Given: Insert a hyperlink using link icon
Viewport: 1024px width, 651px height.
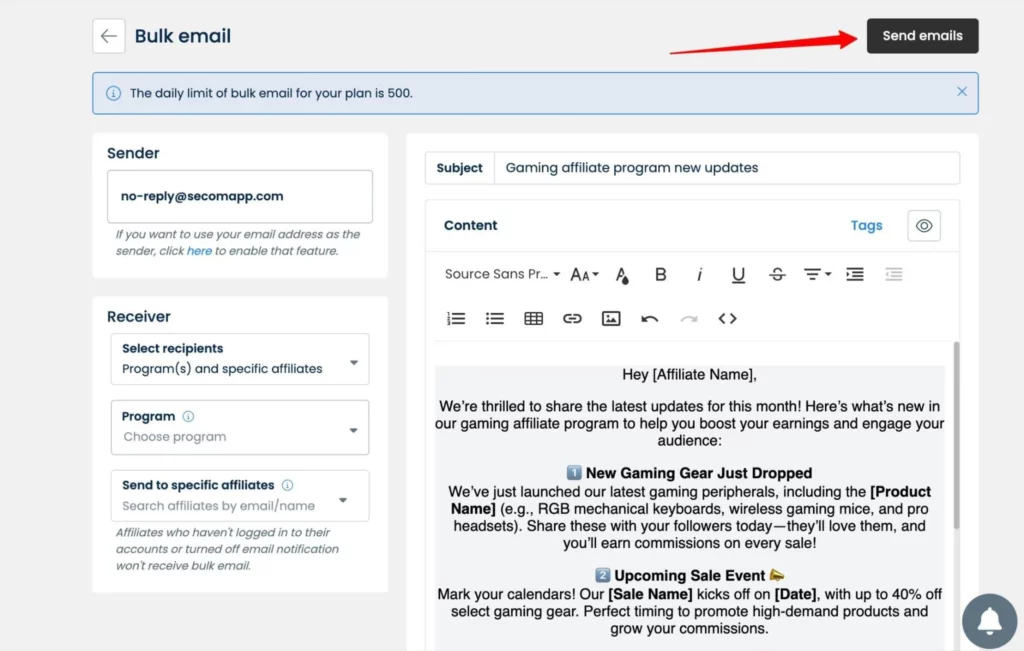Looking at the screenshot, I should click(x=572, y=318).
